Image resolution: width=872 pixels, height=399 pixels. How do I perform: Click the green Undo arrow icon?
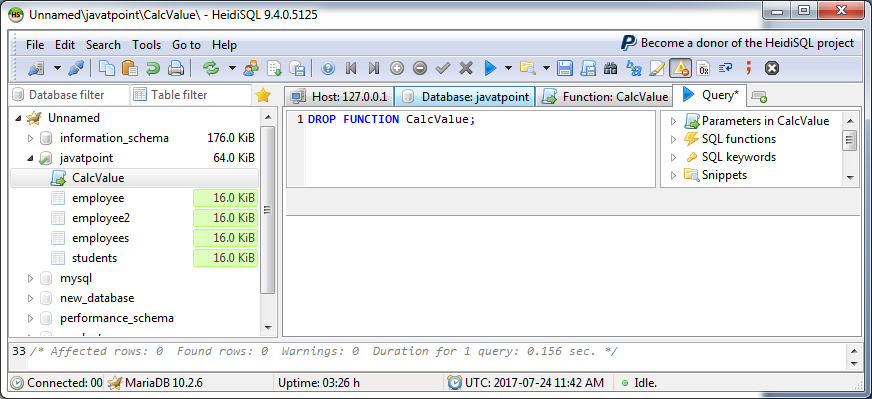click(x=152, y=68)
